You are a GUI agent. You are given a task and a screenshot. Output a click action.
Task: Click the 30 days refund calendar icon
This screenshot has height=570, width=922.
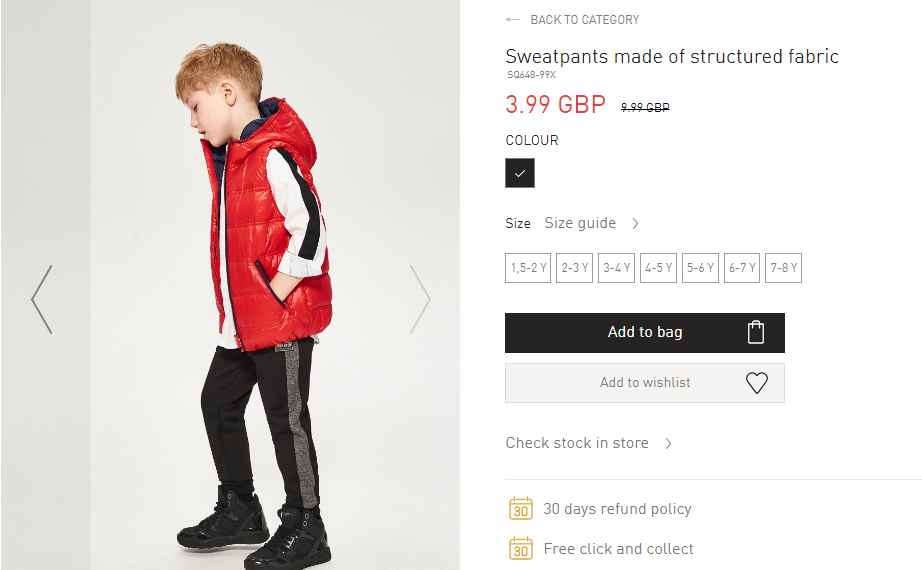tap(520, 509)
